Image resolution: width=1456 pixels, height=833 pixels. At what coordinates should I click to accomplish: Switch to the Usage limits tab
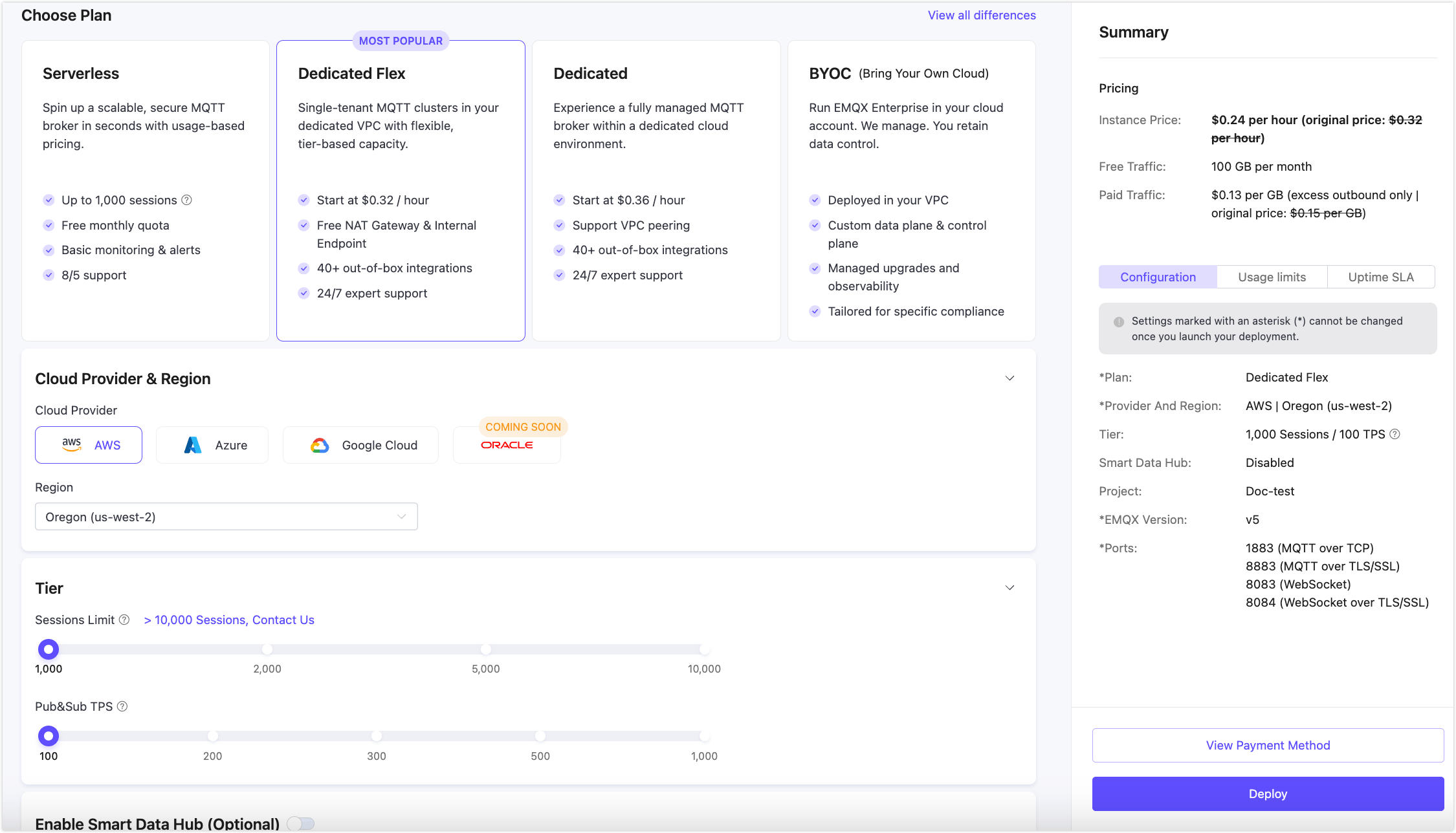pyautogui.click(x=1272, y=277)
